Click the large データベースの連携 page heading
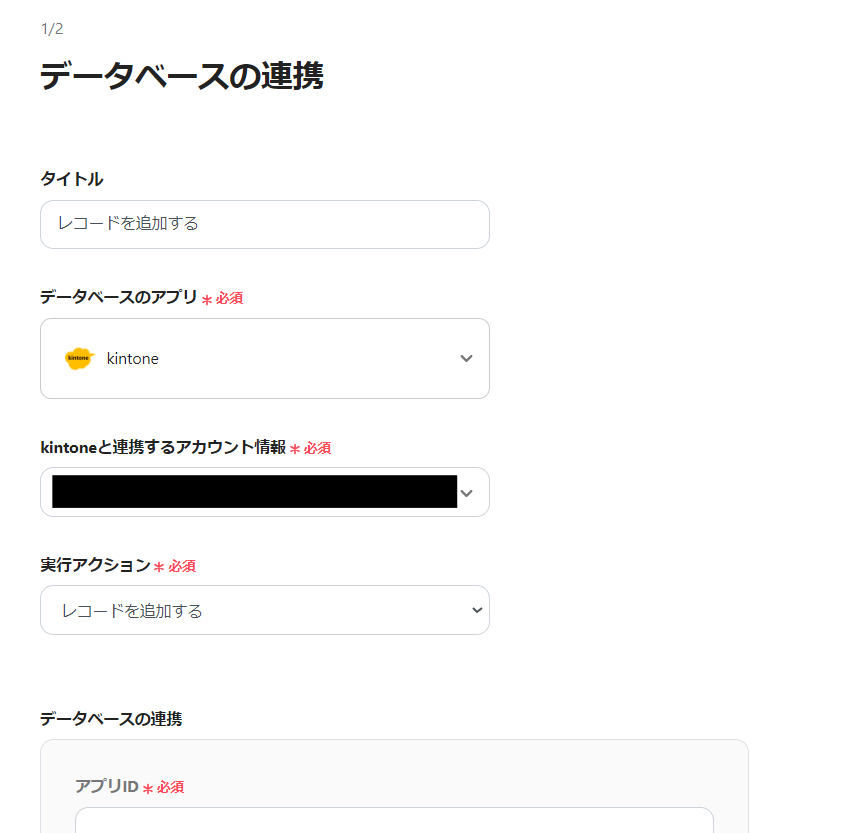853x833 pixels. tap(181, 76)
